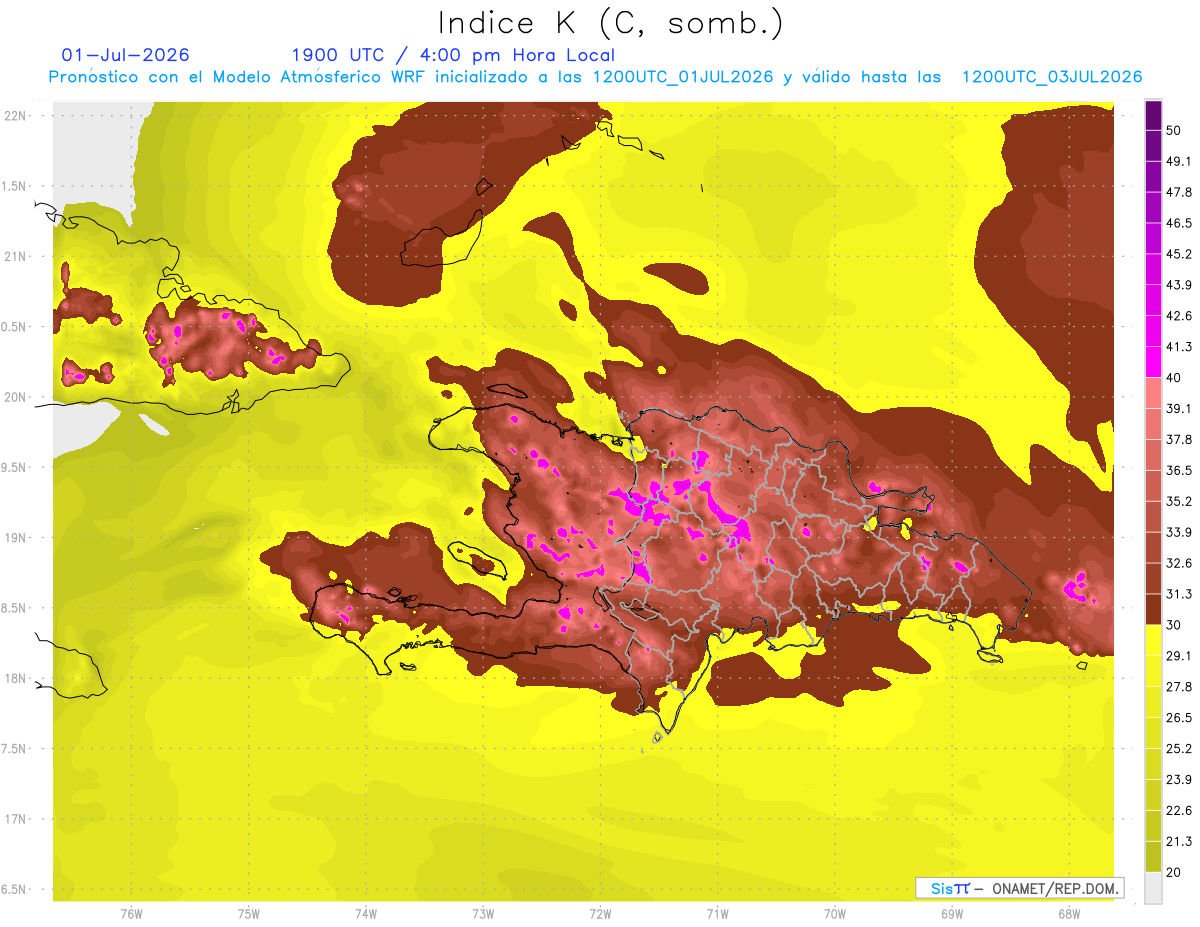Click the colorbar value '25.2'

(x=1179, y=749)
